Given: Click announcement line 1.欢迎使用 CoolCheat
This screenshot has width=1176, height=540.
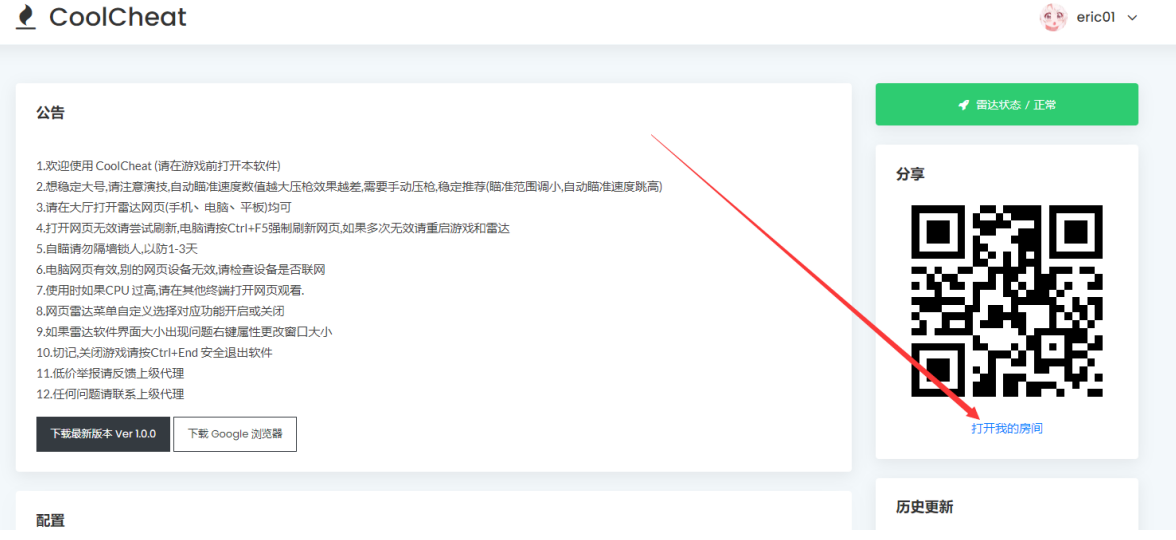Looking at the screenshot, I should tap(158, 166).
